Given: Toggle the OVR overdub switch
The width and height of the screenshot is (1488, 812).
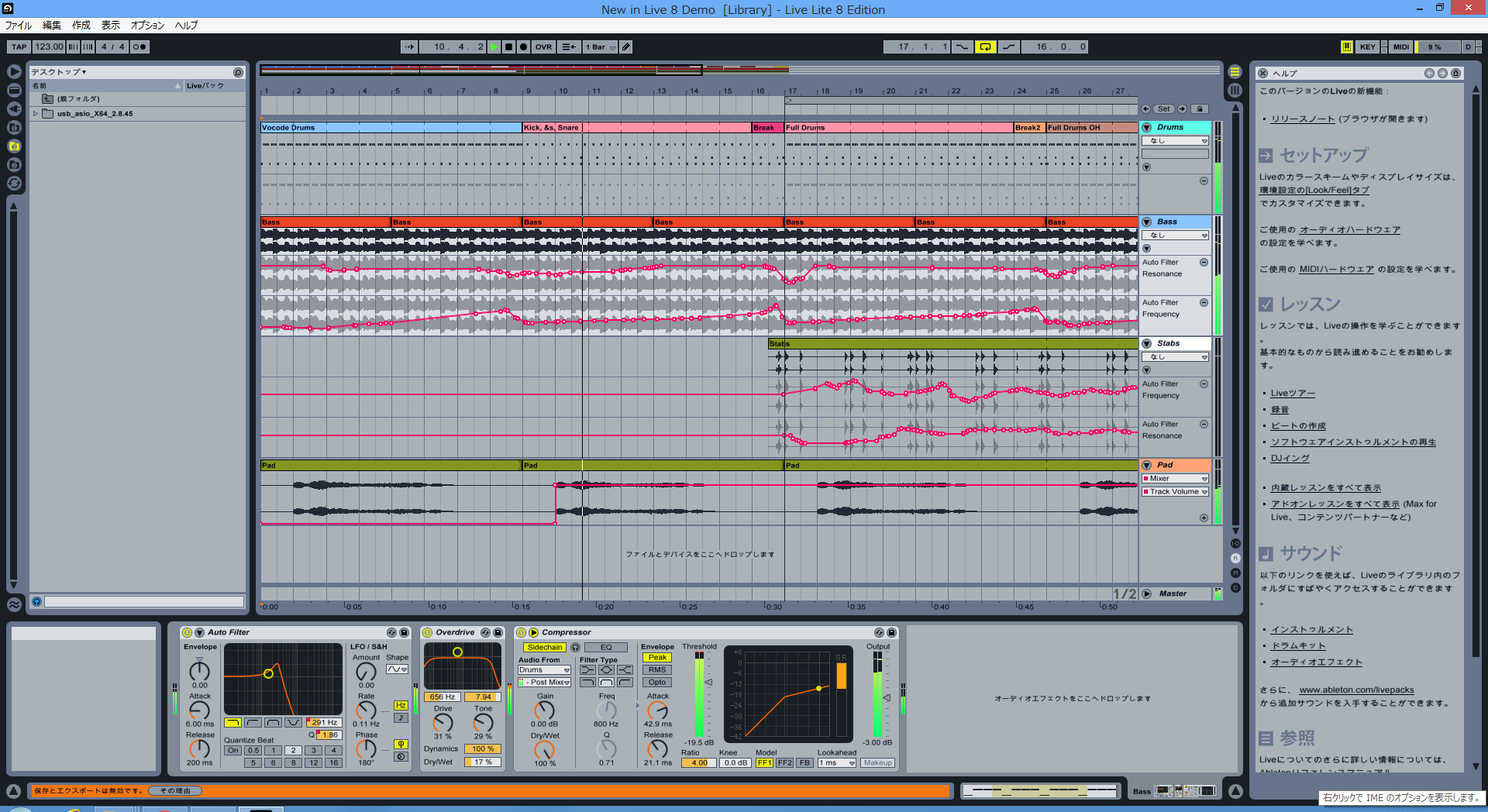Looking at the screenshot, I should pos(543,47).
